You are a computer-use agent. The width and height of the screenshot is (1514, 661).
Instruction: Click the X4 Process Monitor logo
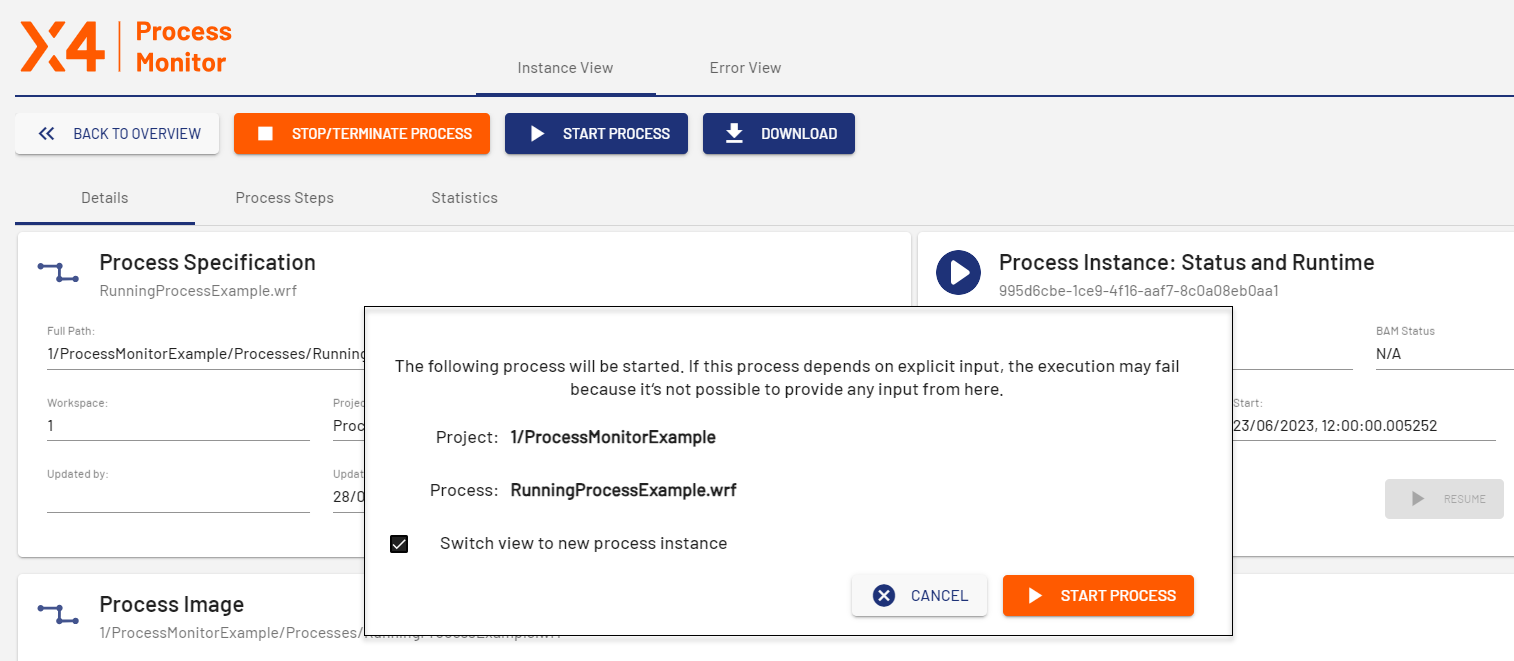[x=126, y=47]
